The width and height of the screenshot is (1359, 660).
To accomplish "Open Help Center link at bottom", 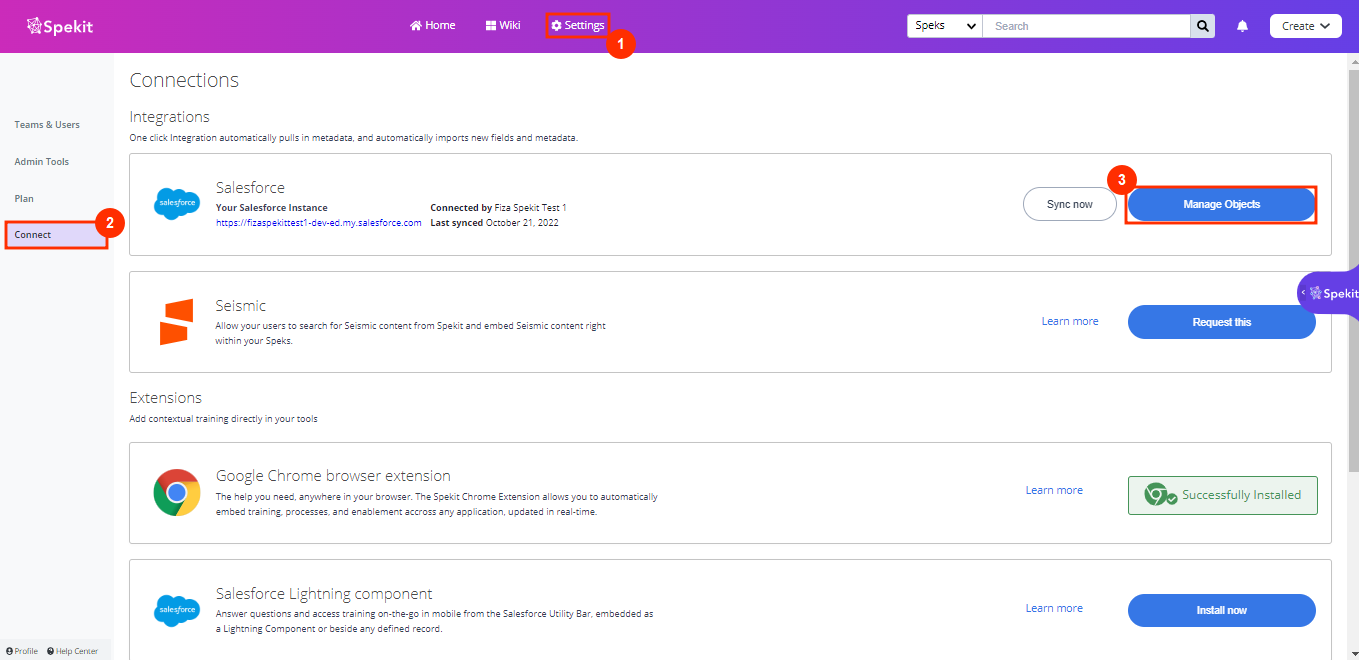I will (73, 651).
